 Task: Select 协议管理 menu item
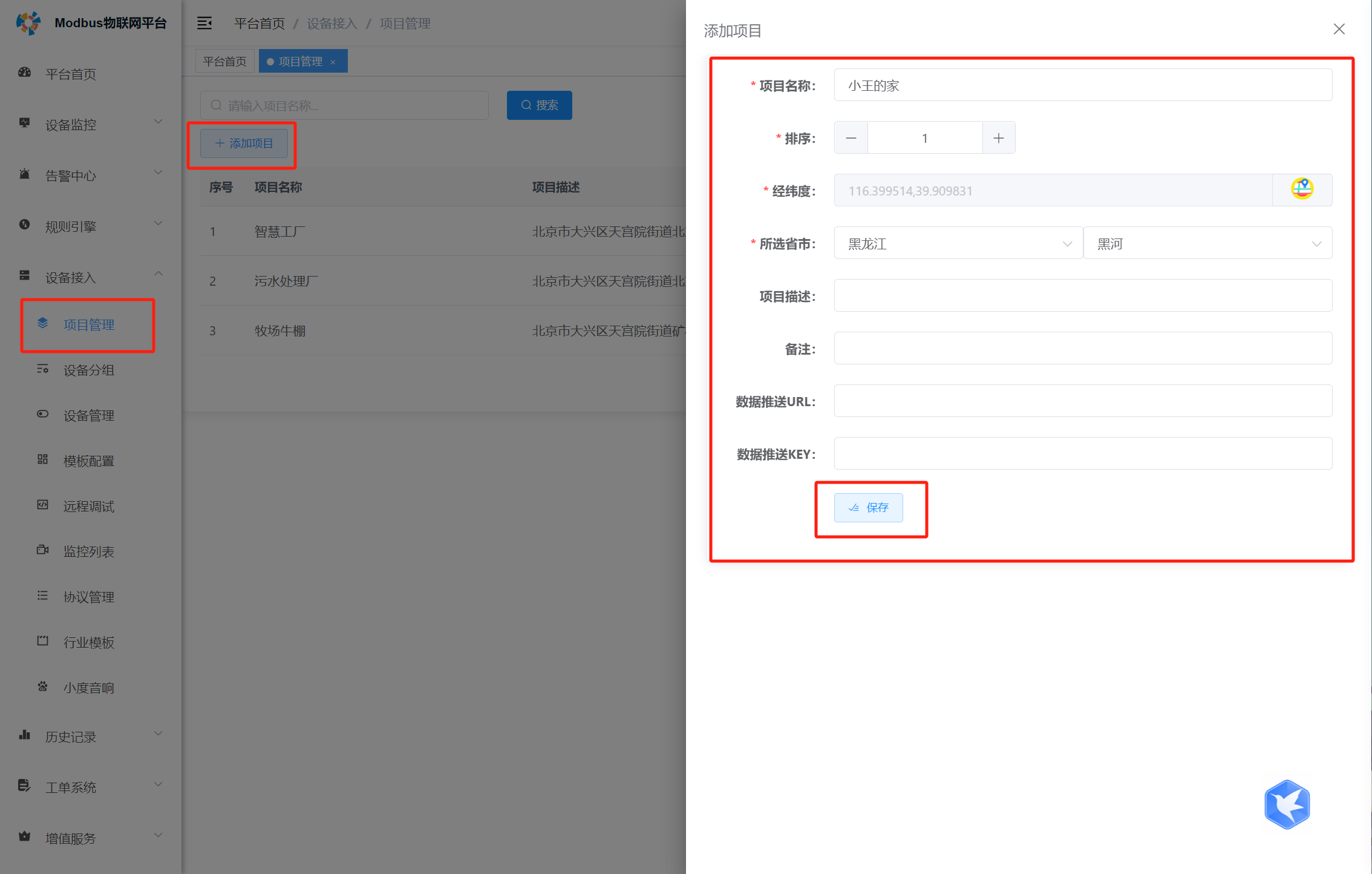pyautogui.click(x=89, y=597)
